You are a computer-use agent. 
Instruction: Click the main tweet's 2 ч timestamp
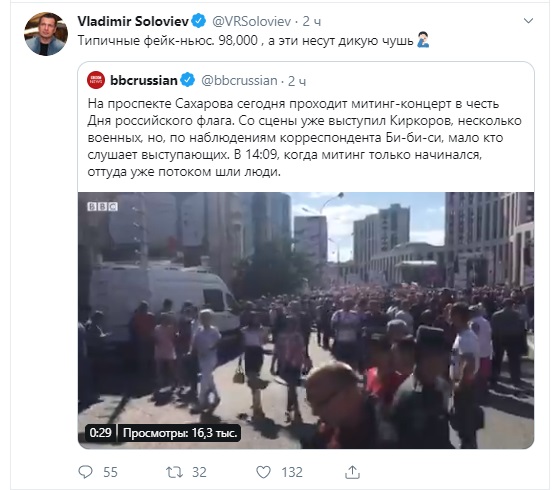[x=312, y=22]
